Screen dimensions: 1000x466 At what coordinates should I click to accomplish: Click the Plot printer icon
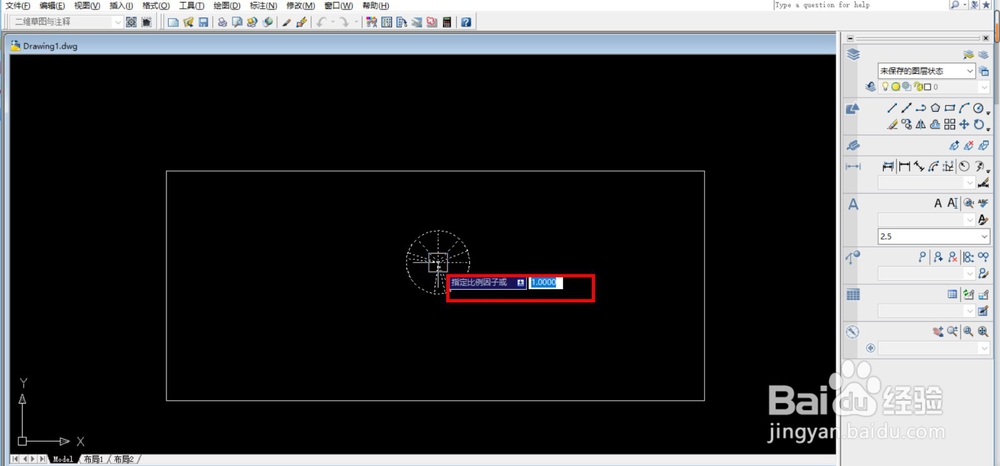[x=222, y=22]
